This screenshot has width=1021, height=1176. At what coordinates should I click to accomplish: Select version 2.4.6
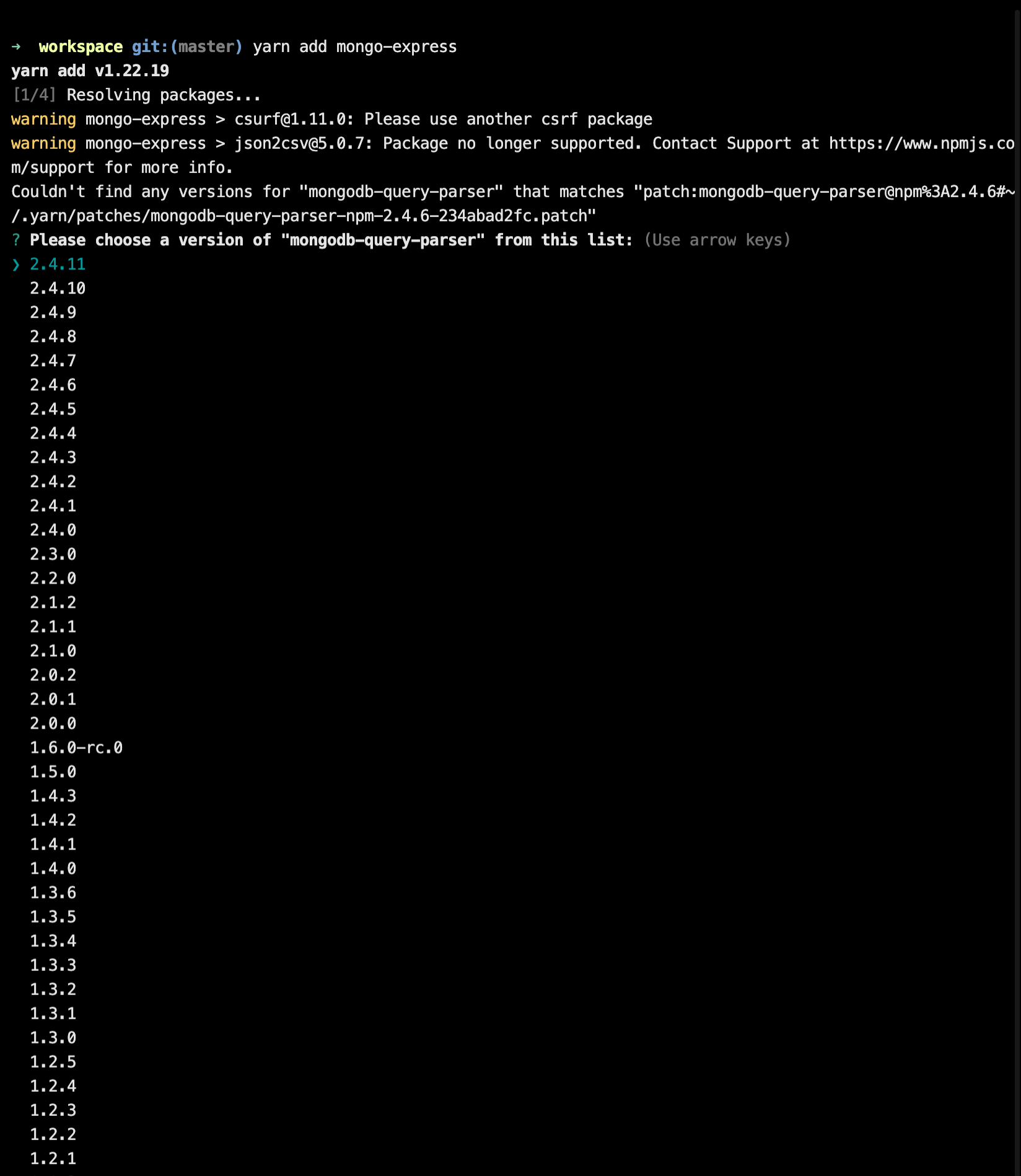53,385
